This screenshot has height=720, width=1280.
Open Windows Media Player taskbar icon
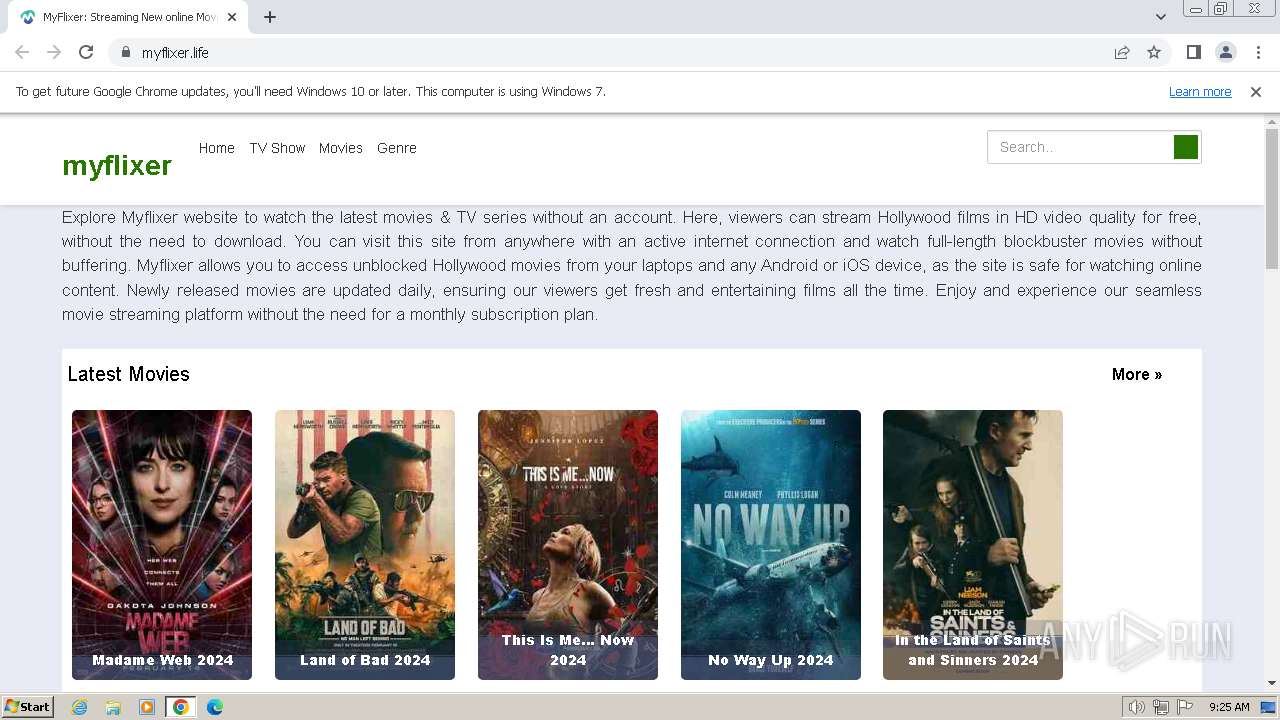click(147, 707)
